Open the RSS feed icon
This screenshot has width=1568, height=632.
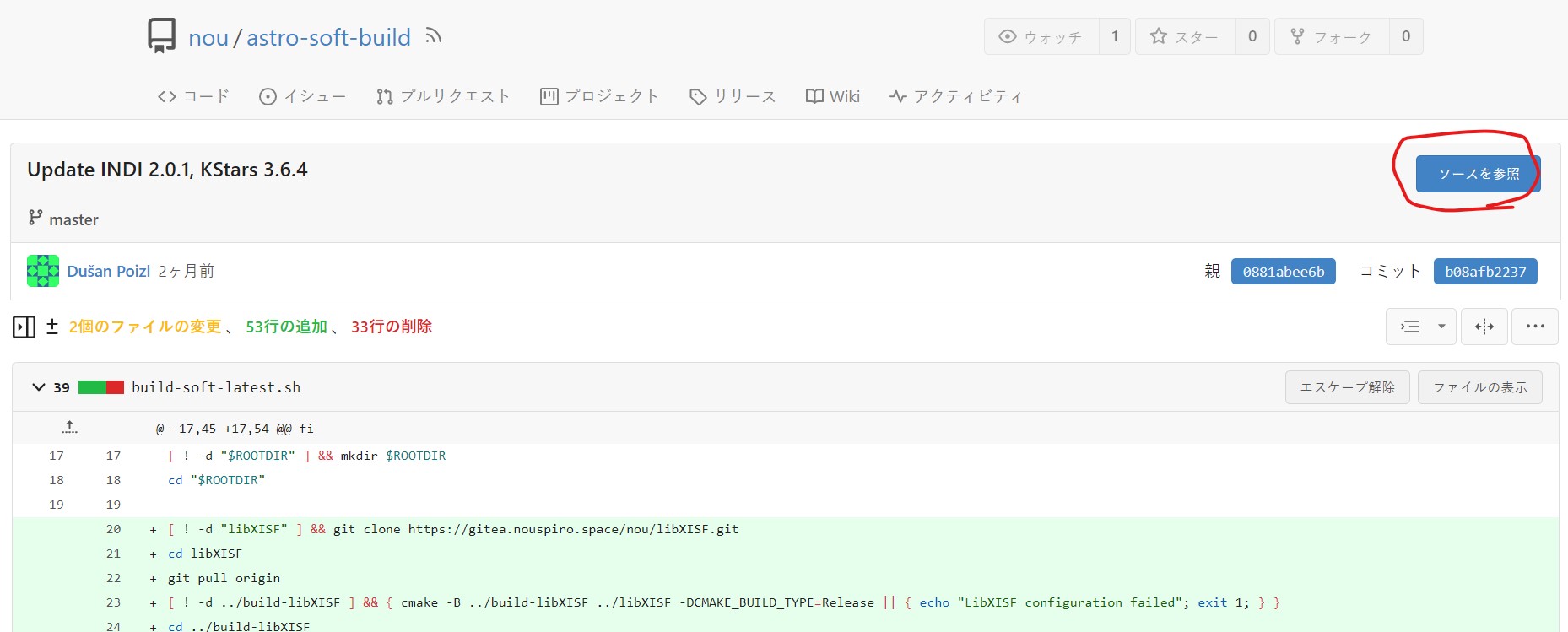coord(434,36)
